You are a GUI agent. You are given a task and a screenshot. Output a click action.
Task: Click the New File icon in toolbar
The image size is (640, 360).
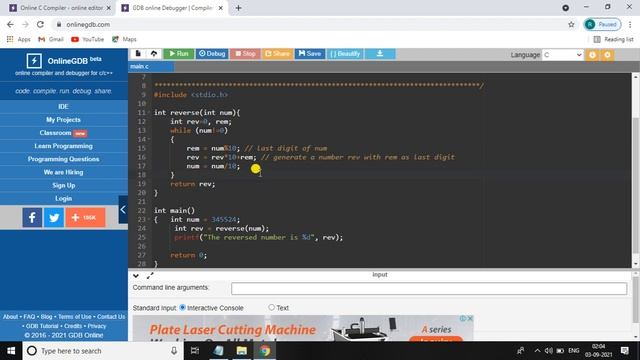pyautogui.click(x=138, y=53)
